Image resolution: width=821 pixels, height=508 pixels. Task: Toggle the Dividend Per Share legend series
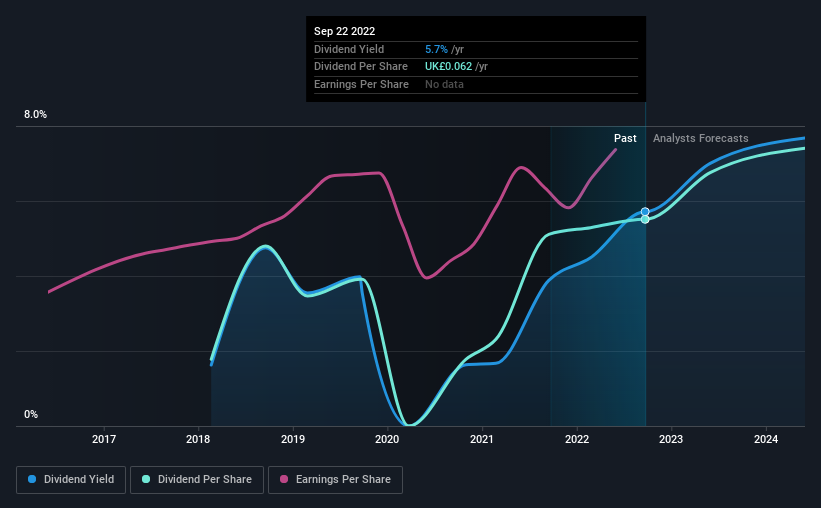[x=197, y=480]
